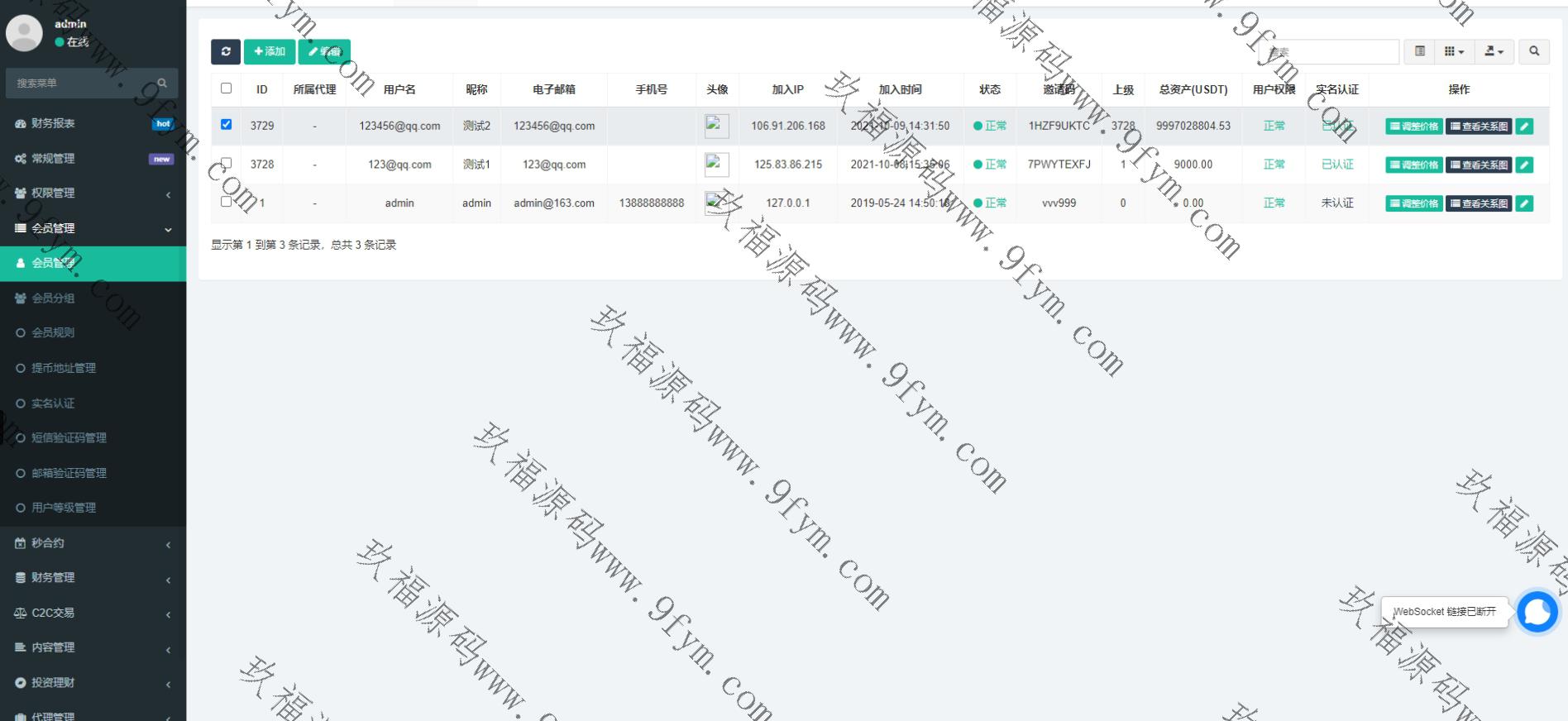Click pencil edit icon for admin row
The height and width of the screenshot is (721, 1568).
coord(1524,203)
